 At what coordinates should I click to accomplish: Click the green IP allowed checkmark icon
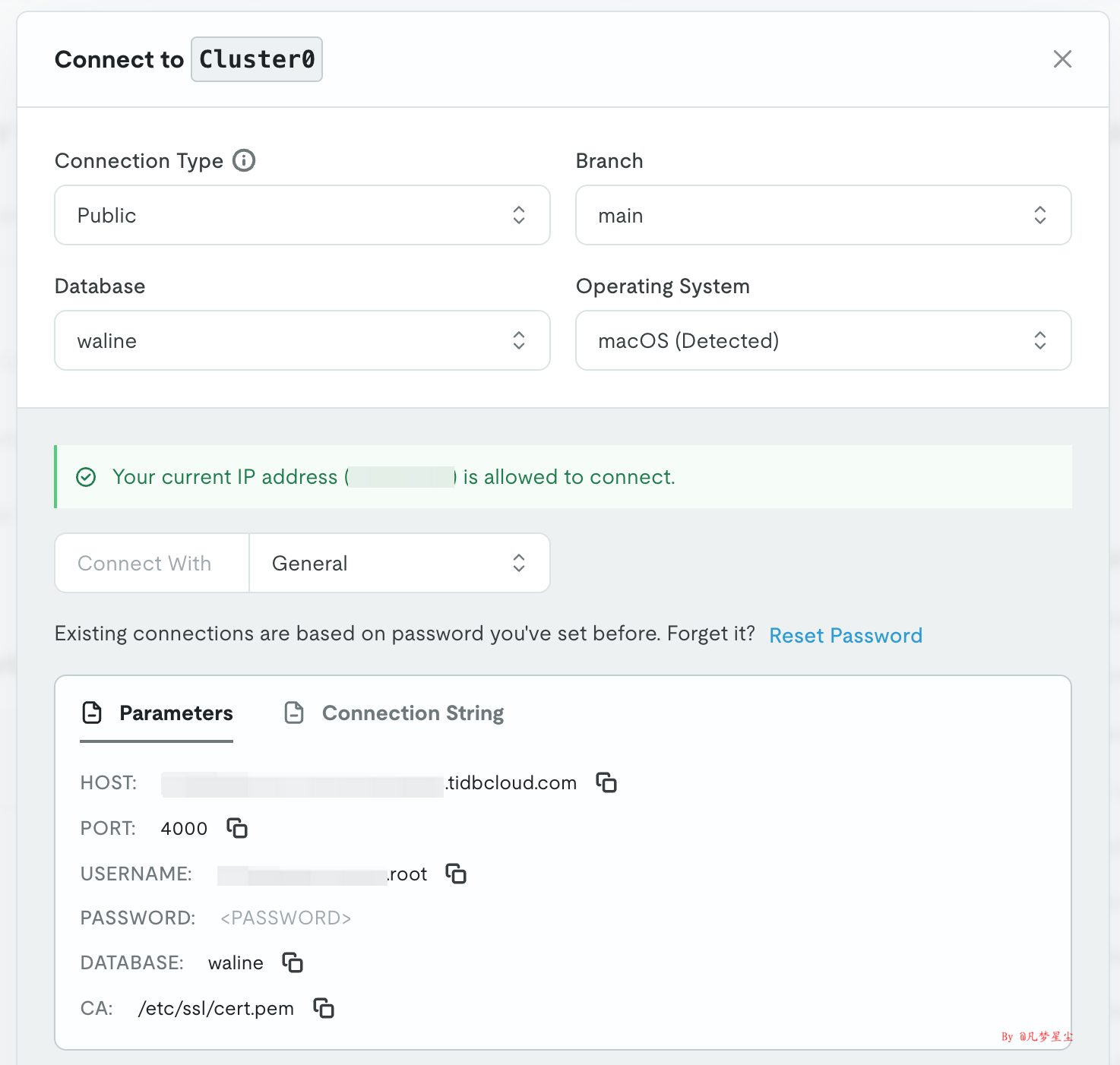pyautogui.click(x=86, y=476)
